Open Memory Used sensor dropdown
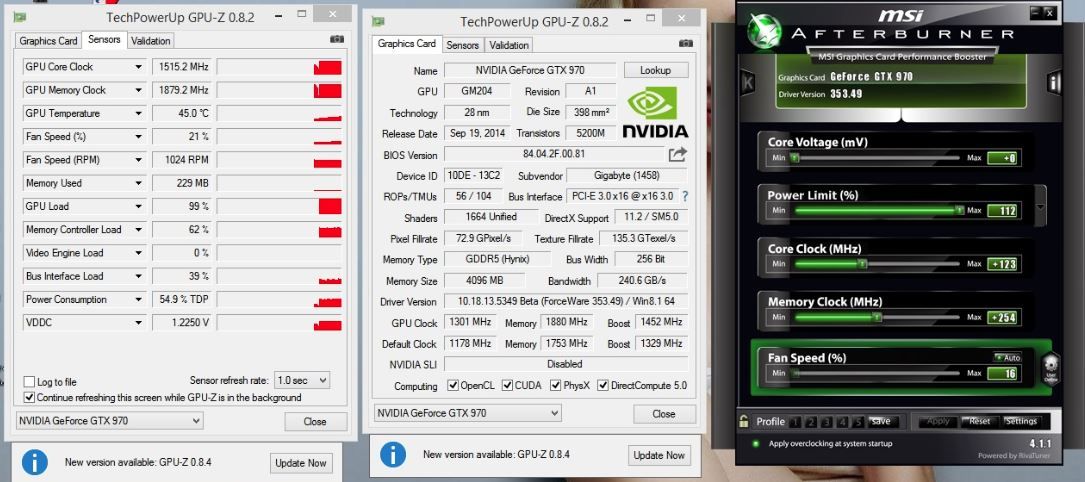Screen dimensions: 1085x482 138,183
